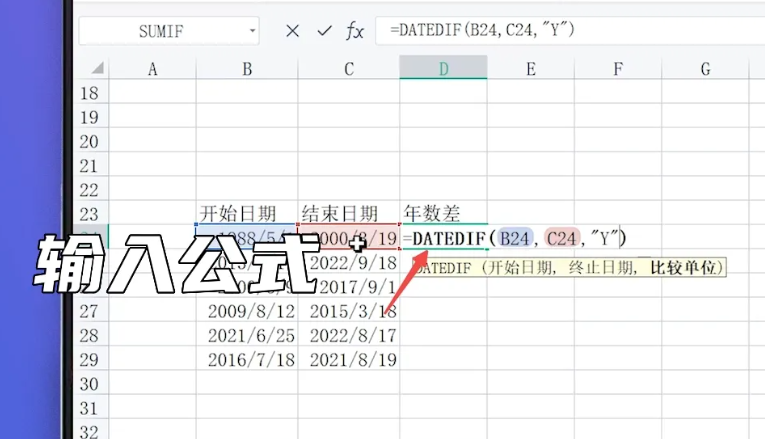Image resolution: width=765 pixels, height=439 pixels.
Task: Open the SUMIF name box dropdown
Action: click(252, 31)
